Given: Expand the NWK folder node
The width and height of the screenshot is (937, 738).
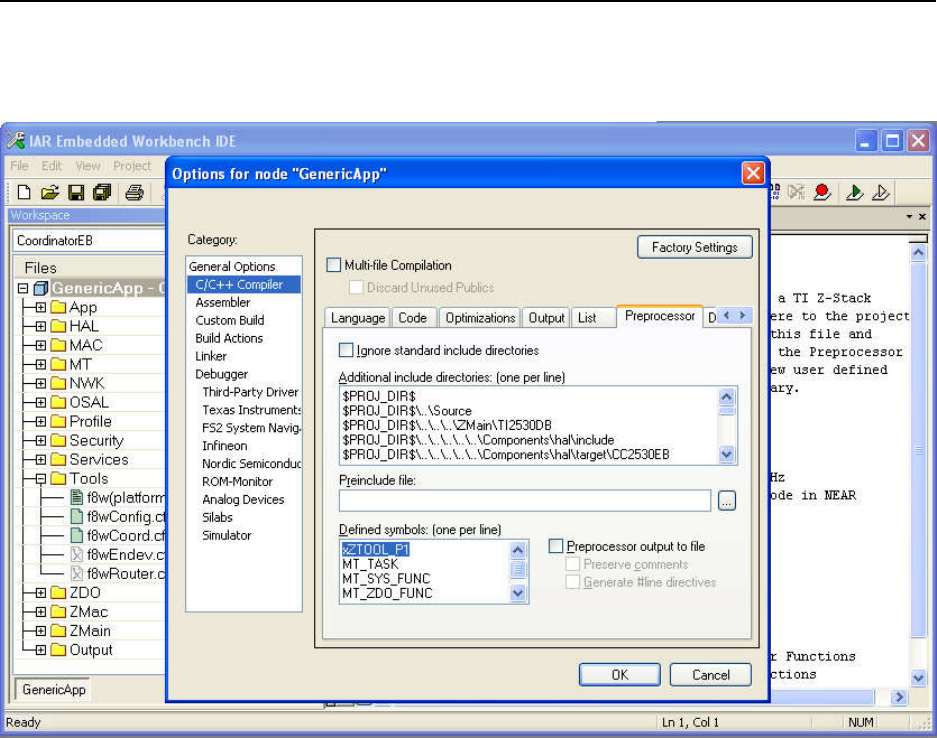Looking at the screenshot, I should (41, 384).
